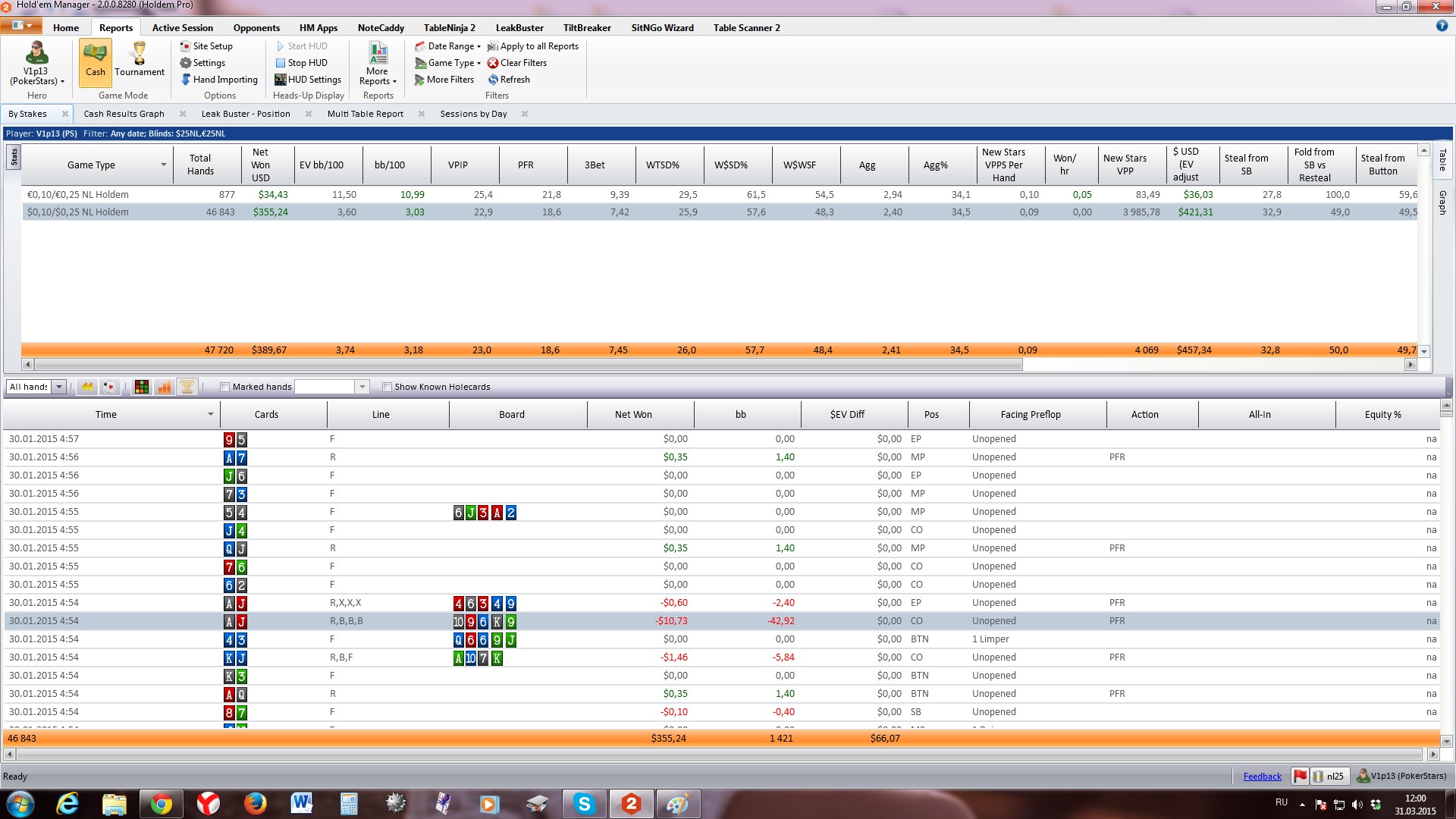Click the playing cards icon in hands toolbar

109,387
